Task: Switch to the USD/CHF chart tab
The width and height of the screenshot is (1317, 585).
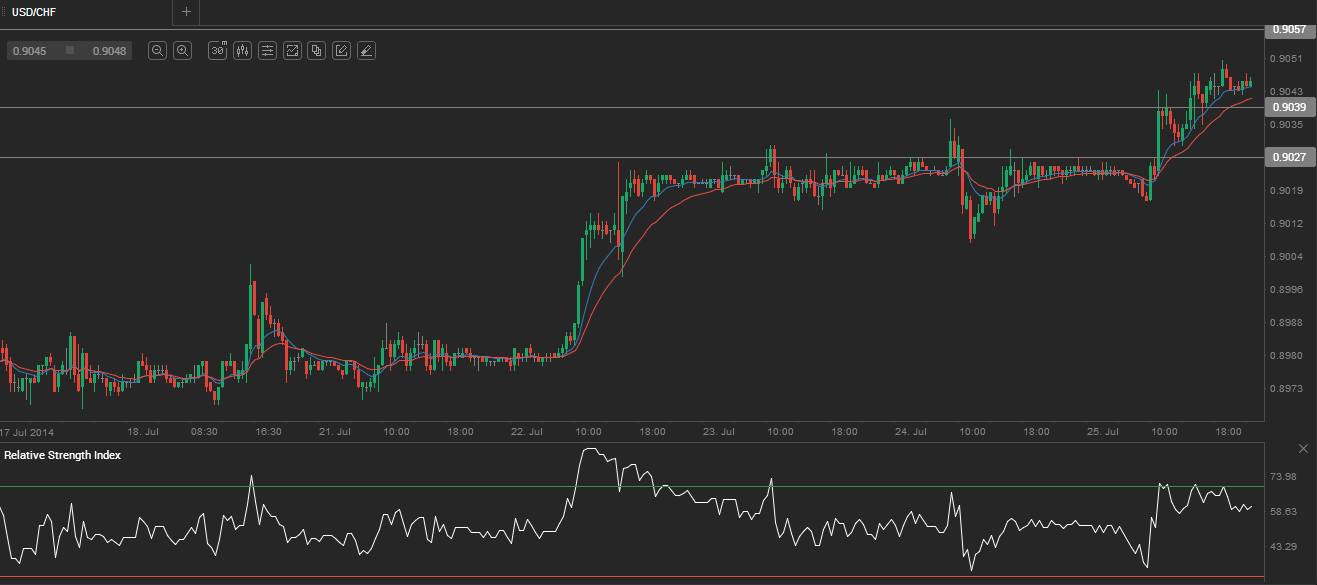Action: 34,12
